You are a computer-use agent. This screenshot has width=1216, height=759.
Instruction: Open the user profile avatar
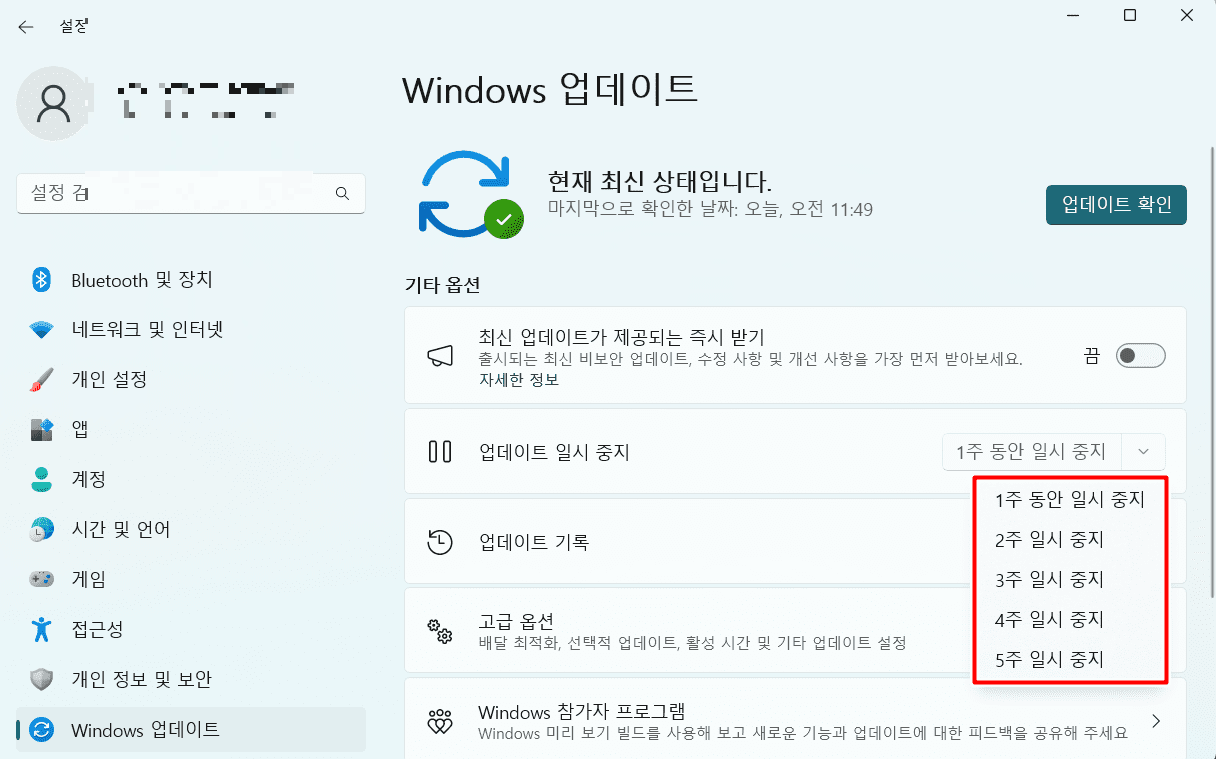(x=54, y=103)
